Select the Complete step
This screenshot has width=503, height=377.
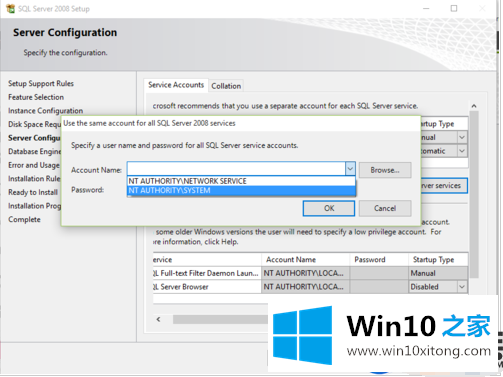point(24,219)
